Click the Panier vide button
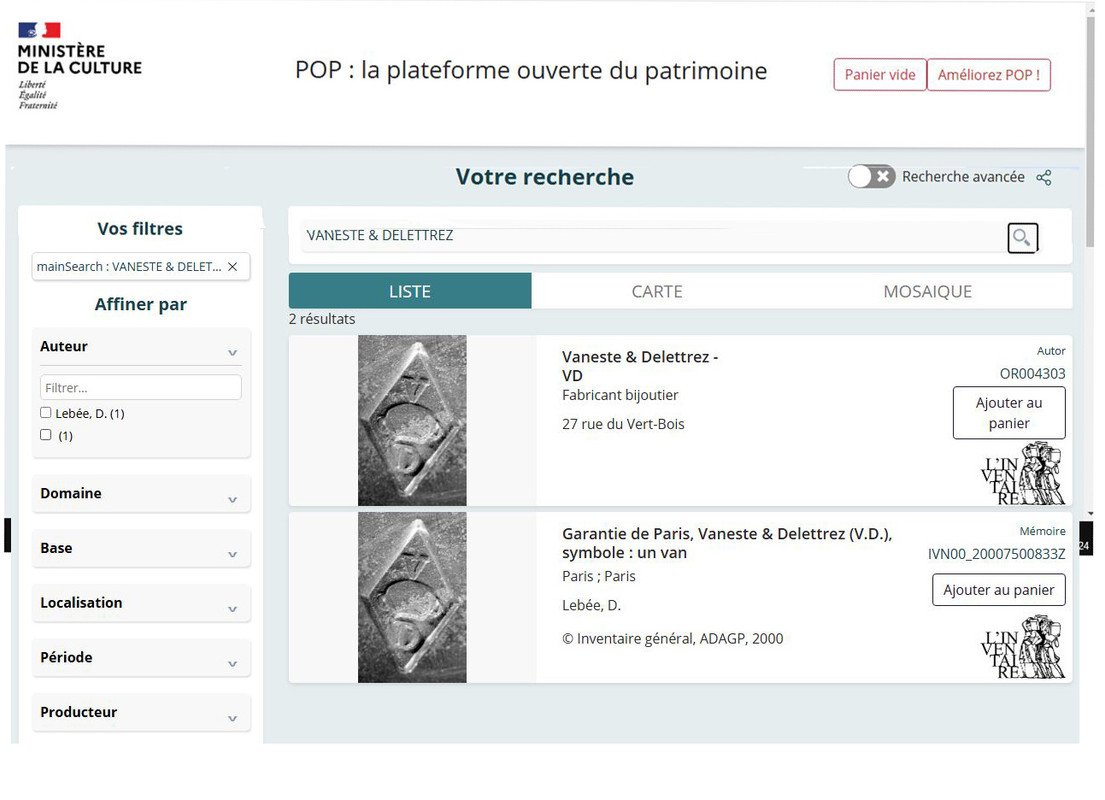Screen dimensions: 1105x800 879,75
